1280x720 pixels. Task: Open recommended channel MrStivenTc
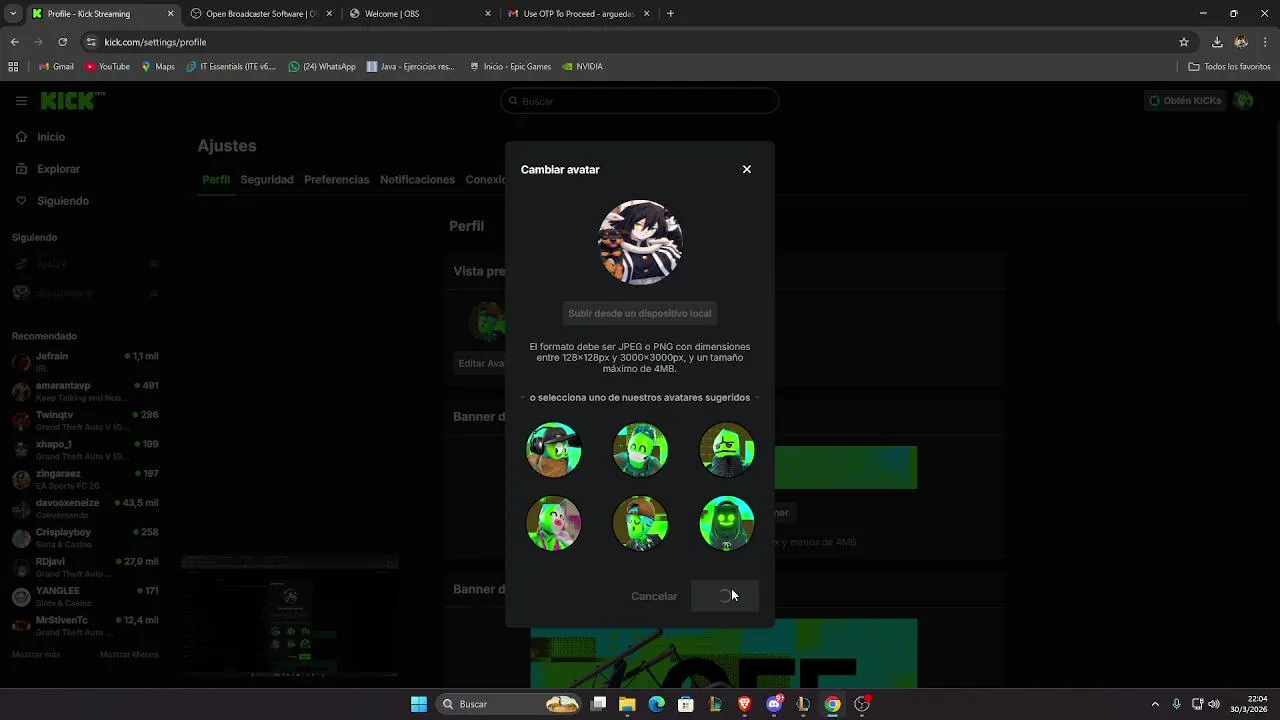click(85, 626)
